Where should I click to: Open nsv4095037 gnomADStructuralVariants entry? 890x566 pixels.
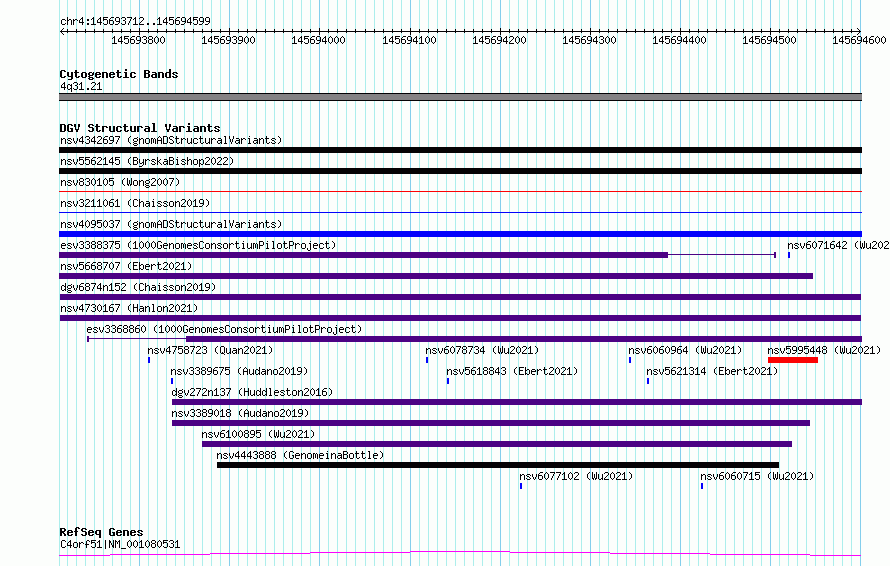point(171,224)
